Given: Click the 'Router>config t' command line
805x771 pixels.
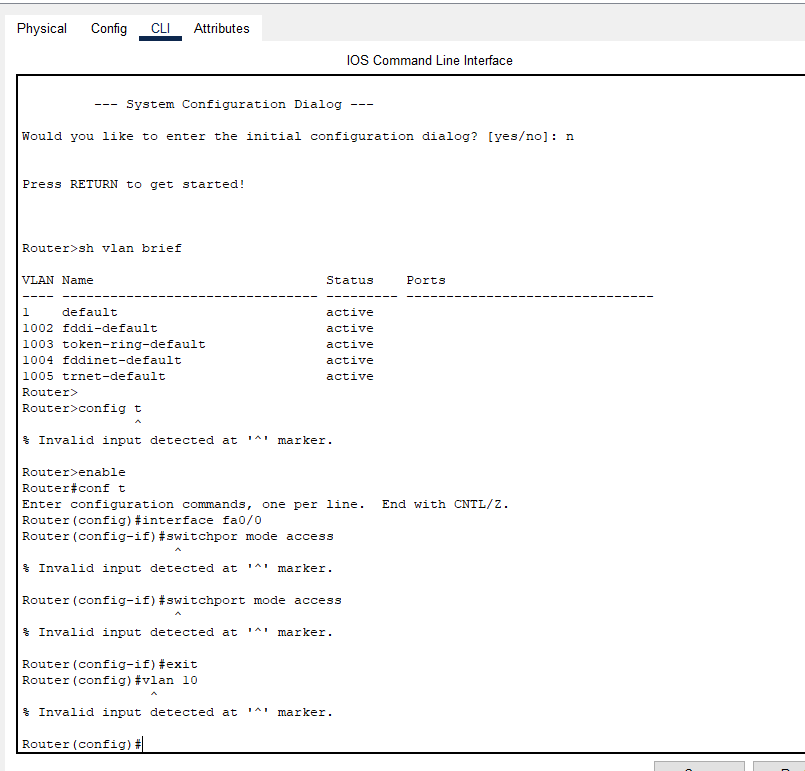Looking at the screenshot, I should (x=82, y=409).
